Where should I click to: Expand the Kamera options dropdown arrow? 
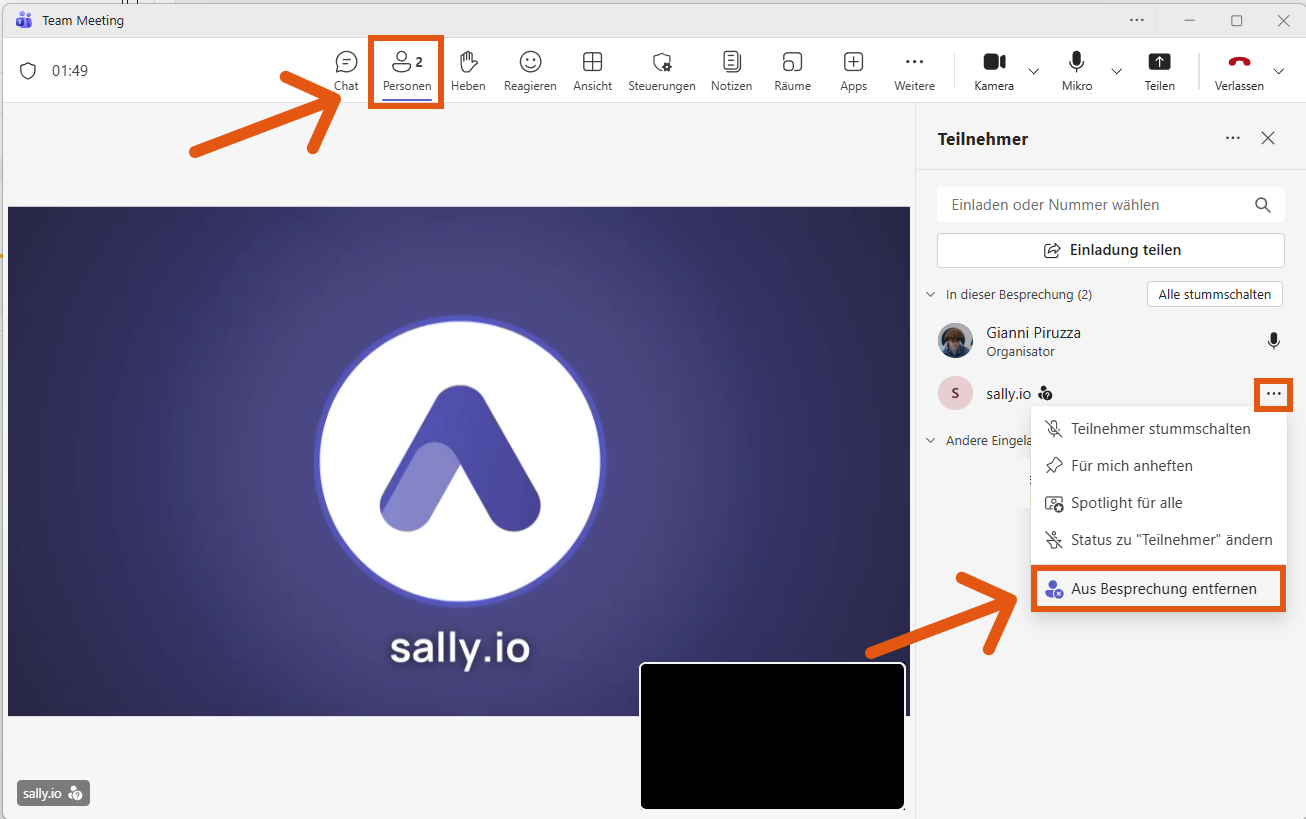tap(1034, 71)
